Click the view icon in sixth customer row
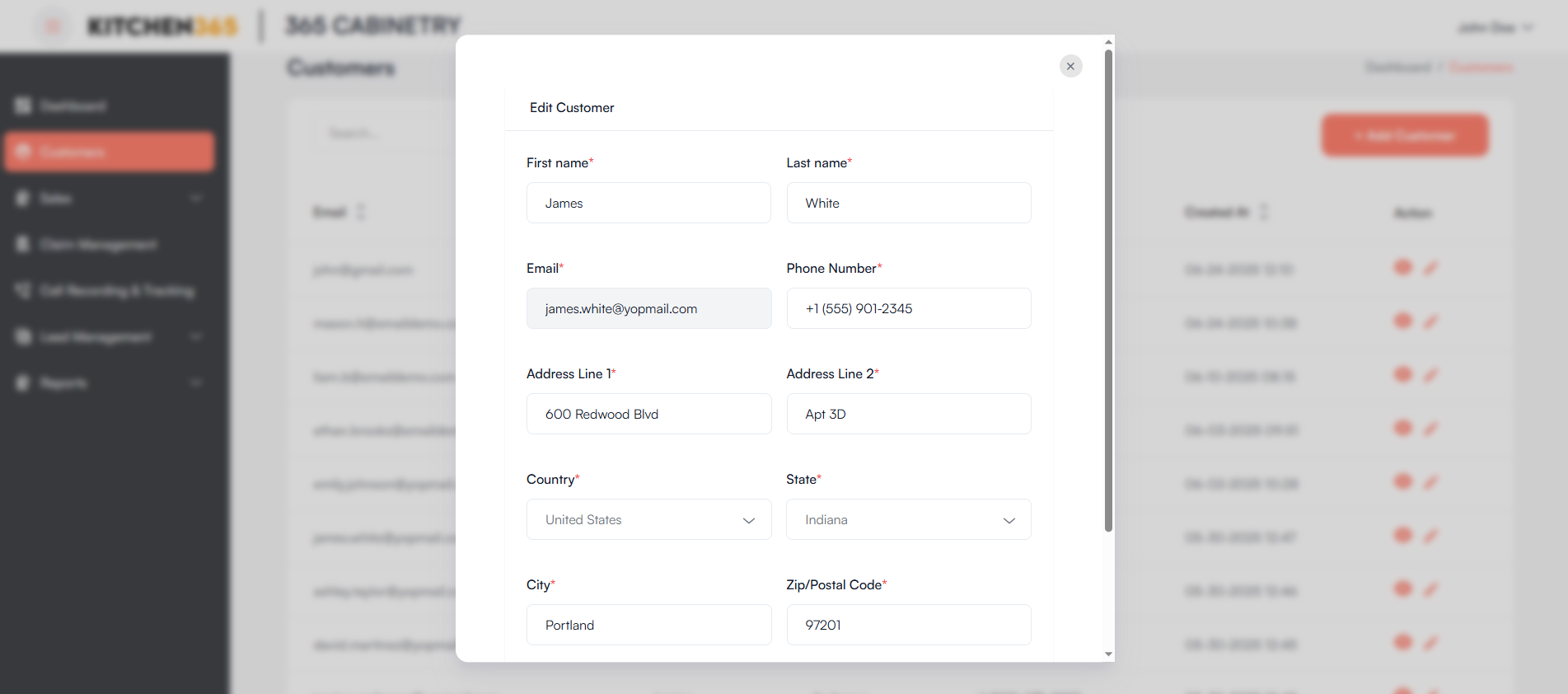Viewport: 1568px width, 694px height. (1403, 535)
